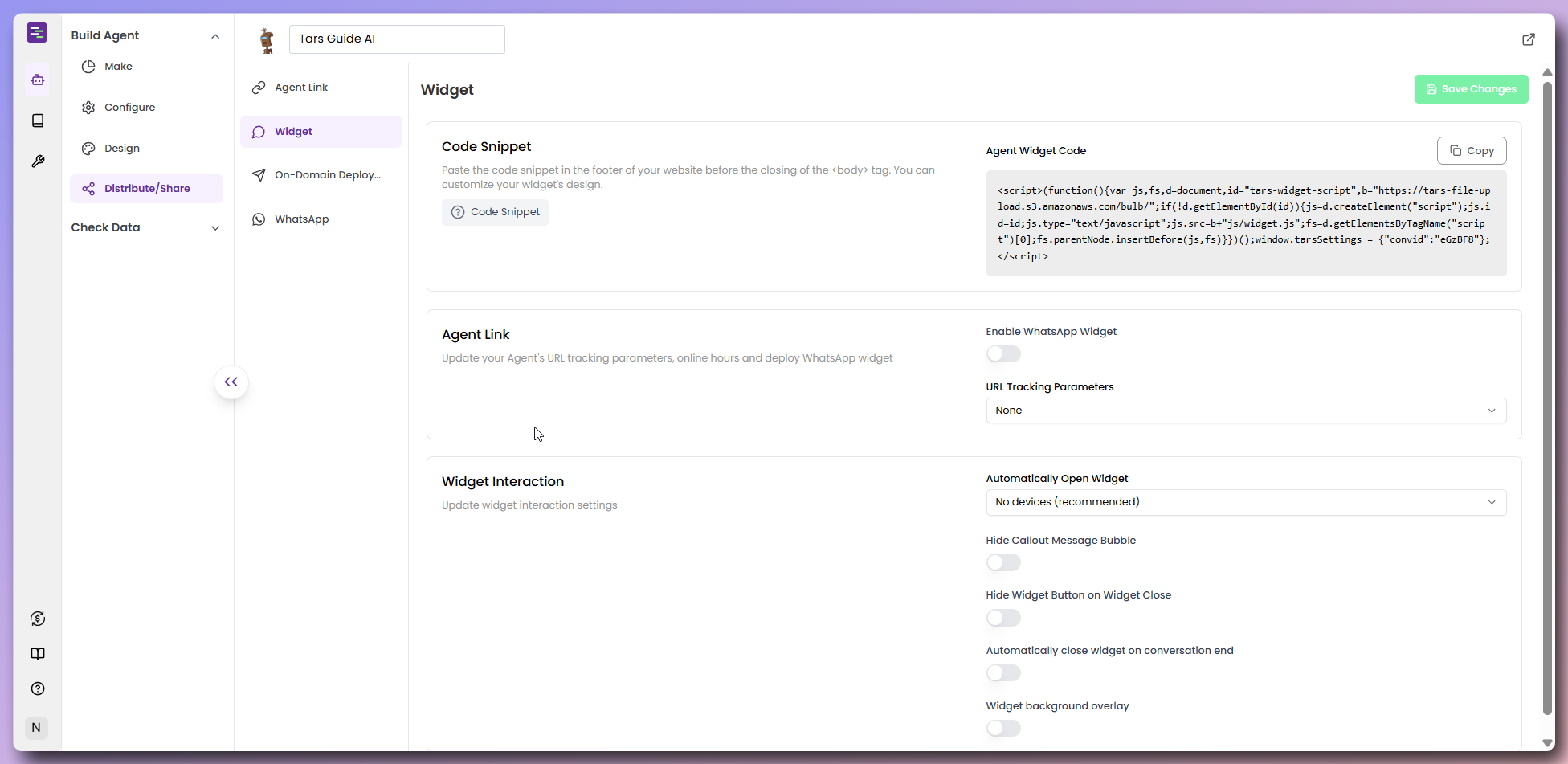Click the "Agent Widget Code" label
This screenshot has width=1568, height=764.
coord(1035,151)
